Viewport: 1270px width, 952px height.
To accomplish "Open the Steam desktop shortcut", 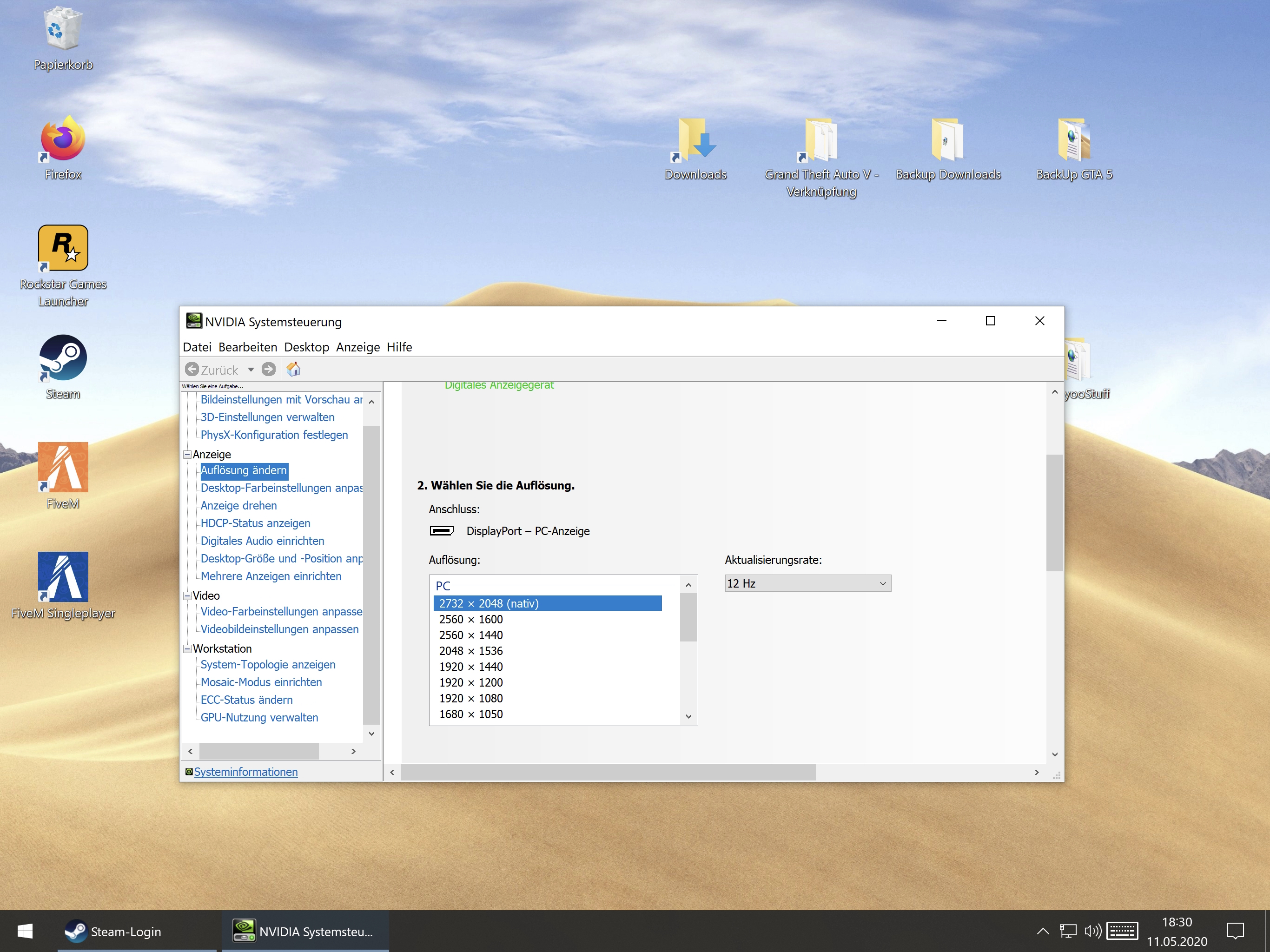I will pyautogui.click(x=63, y=358).
